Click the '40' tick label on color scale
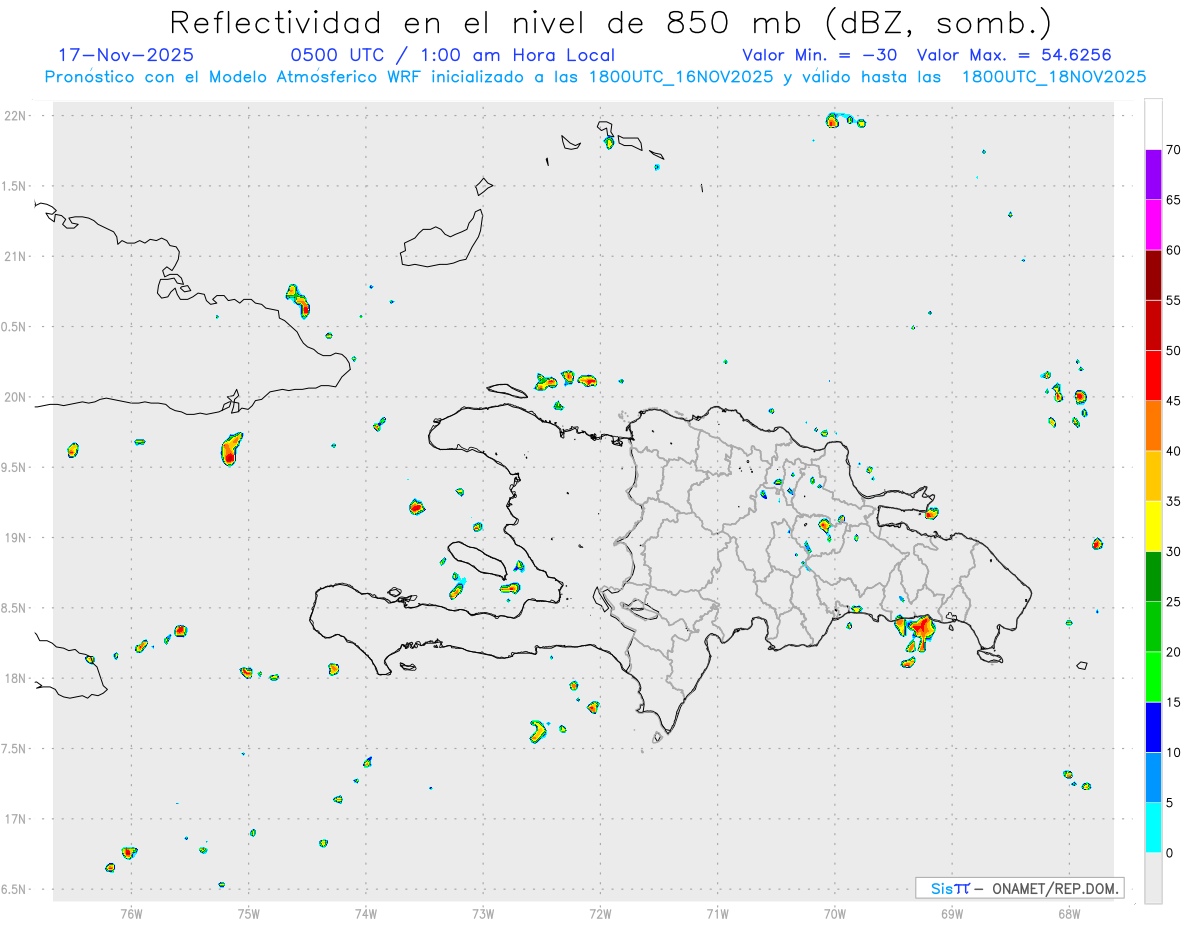This screenshot has width=1200, height=927. pos(1174,451)
